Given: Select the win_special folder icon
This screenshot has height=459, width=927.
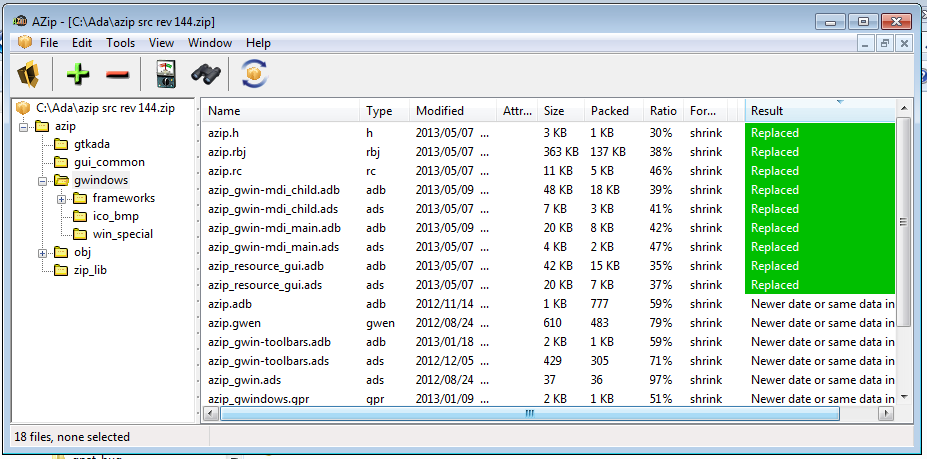Looking at the screenshot, I should (80, 234).
